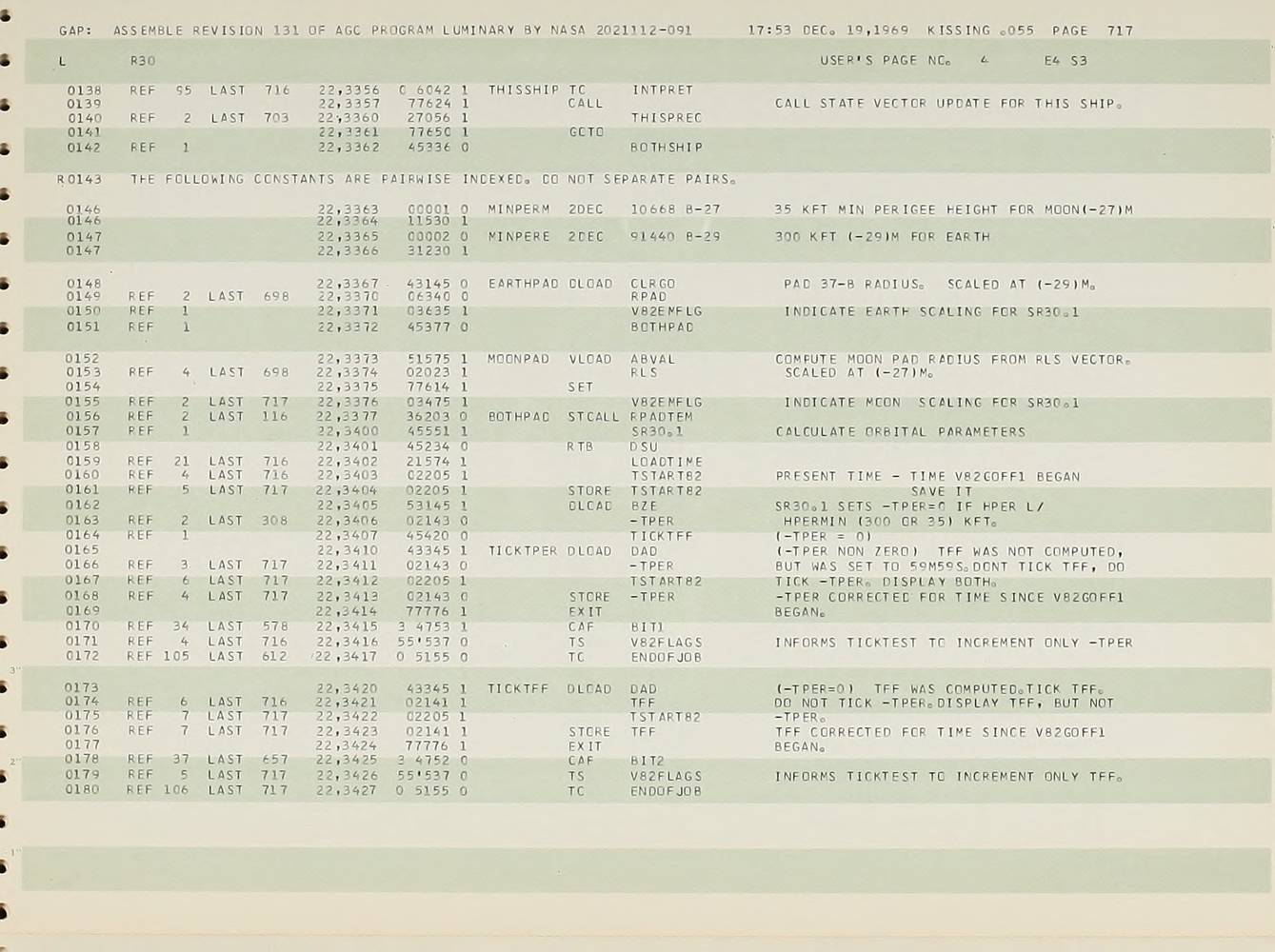Click the 'R30' sub-header label

143,61
